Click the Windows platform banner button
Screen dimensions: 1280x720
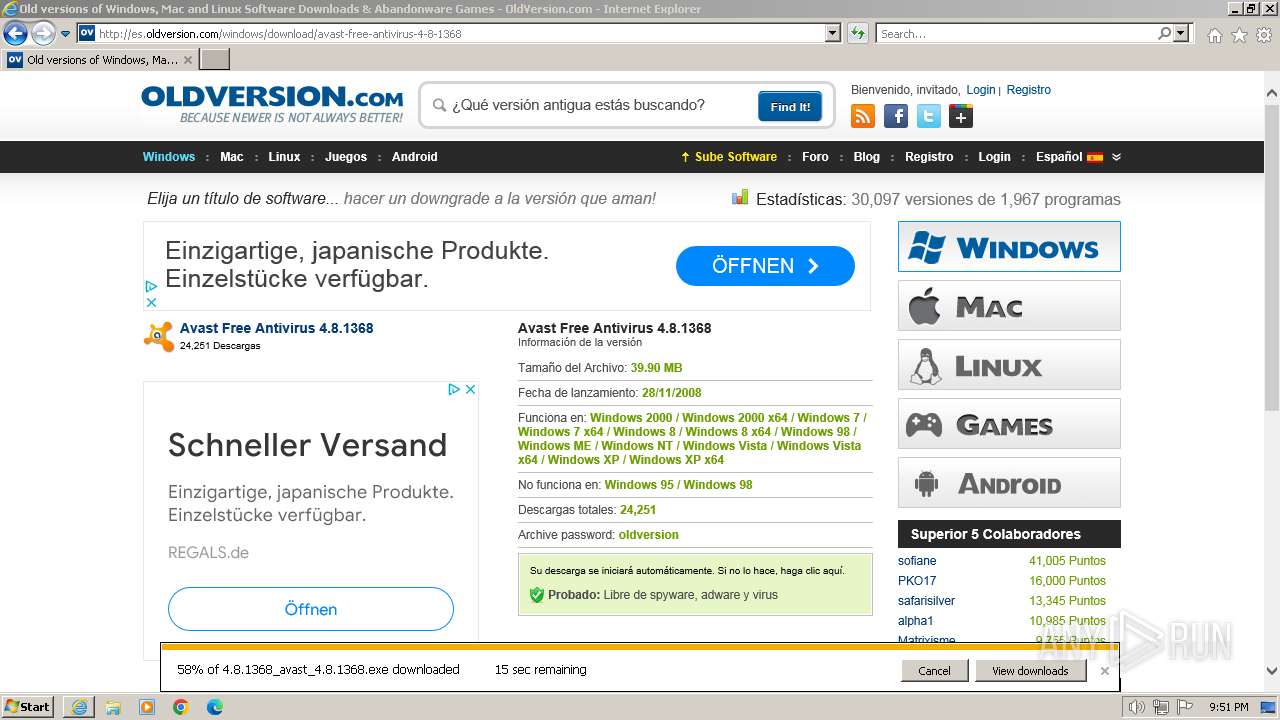[x=1009, y=246]
